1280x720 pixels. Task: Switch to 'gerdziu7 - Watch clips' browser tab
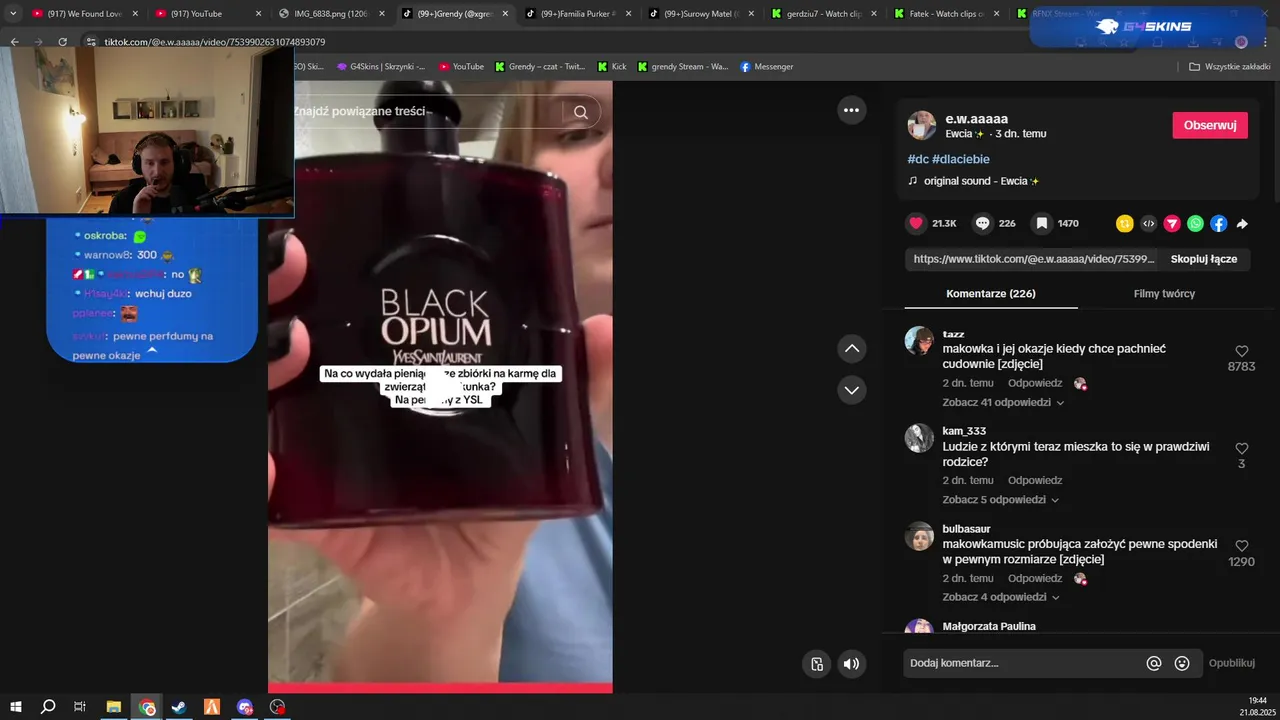pyautogui.click(x=826, y=14)
